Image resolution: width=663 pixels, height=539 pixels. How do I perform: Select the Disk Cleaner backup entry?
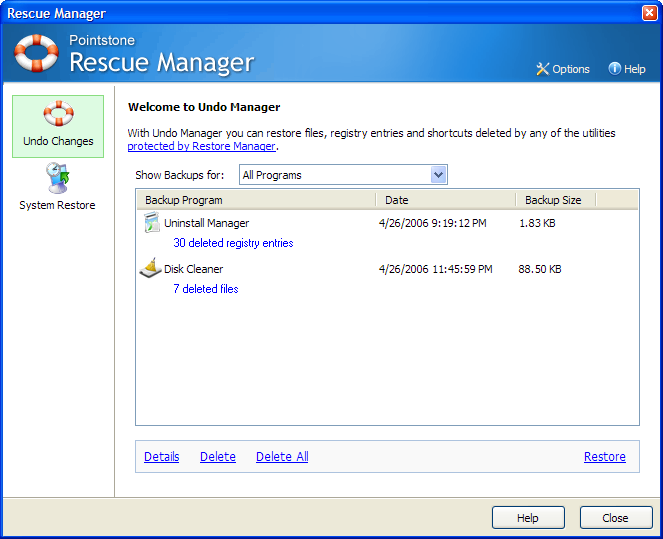[193, 269]
